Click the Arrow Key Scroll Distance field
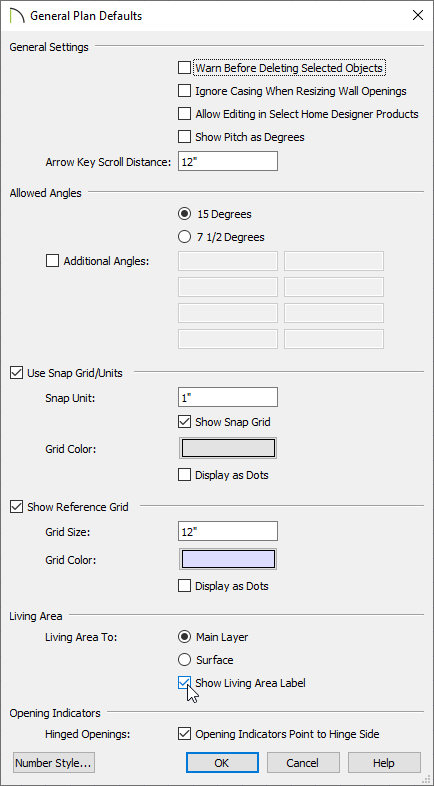Viewport: 434px width, 786px height. [228, 161]
